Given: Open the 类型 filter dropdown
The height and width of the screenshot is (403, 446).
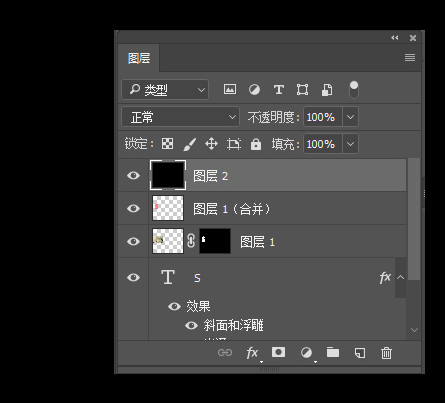Looking at the screenshot, I should pyautogui.click(x=165, y=89).
